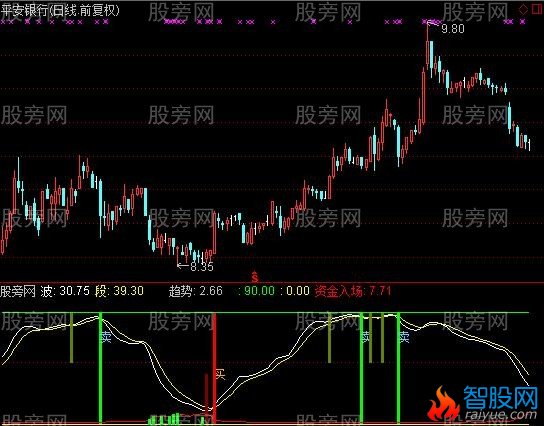This screenshot has height=426, width=544.
Task: Click the red square icon at chart top-right
Action: point(537,10)
